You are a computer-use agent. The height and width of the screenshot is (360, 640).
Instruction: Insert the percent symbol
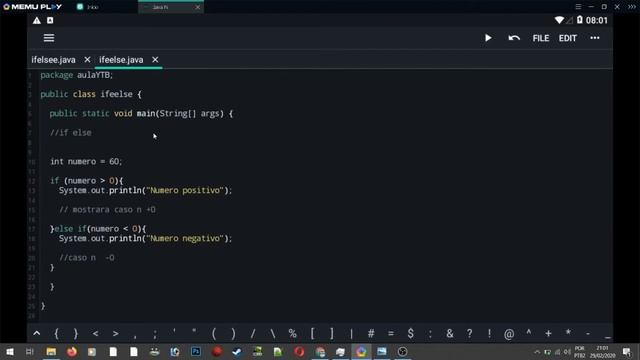(292, 333)
